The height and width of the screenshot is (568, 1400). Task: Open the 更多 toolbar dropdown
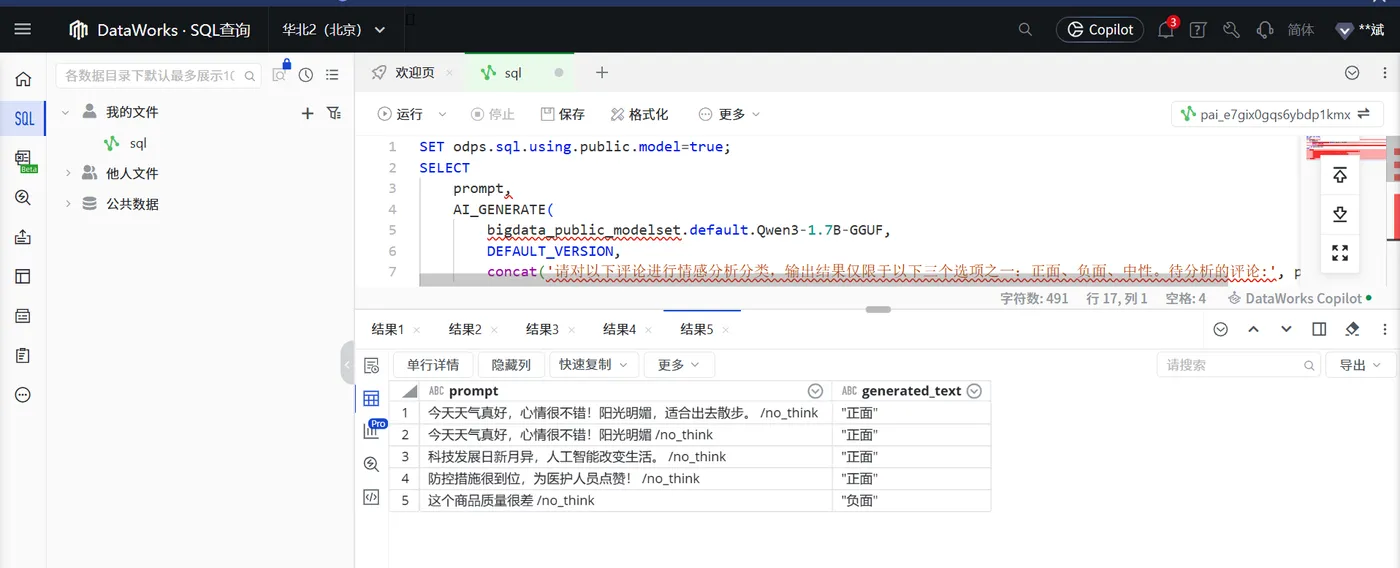(x=730, y=114)
